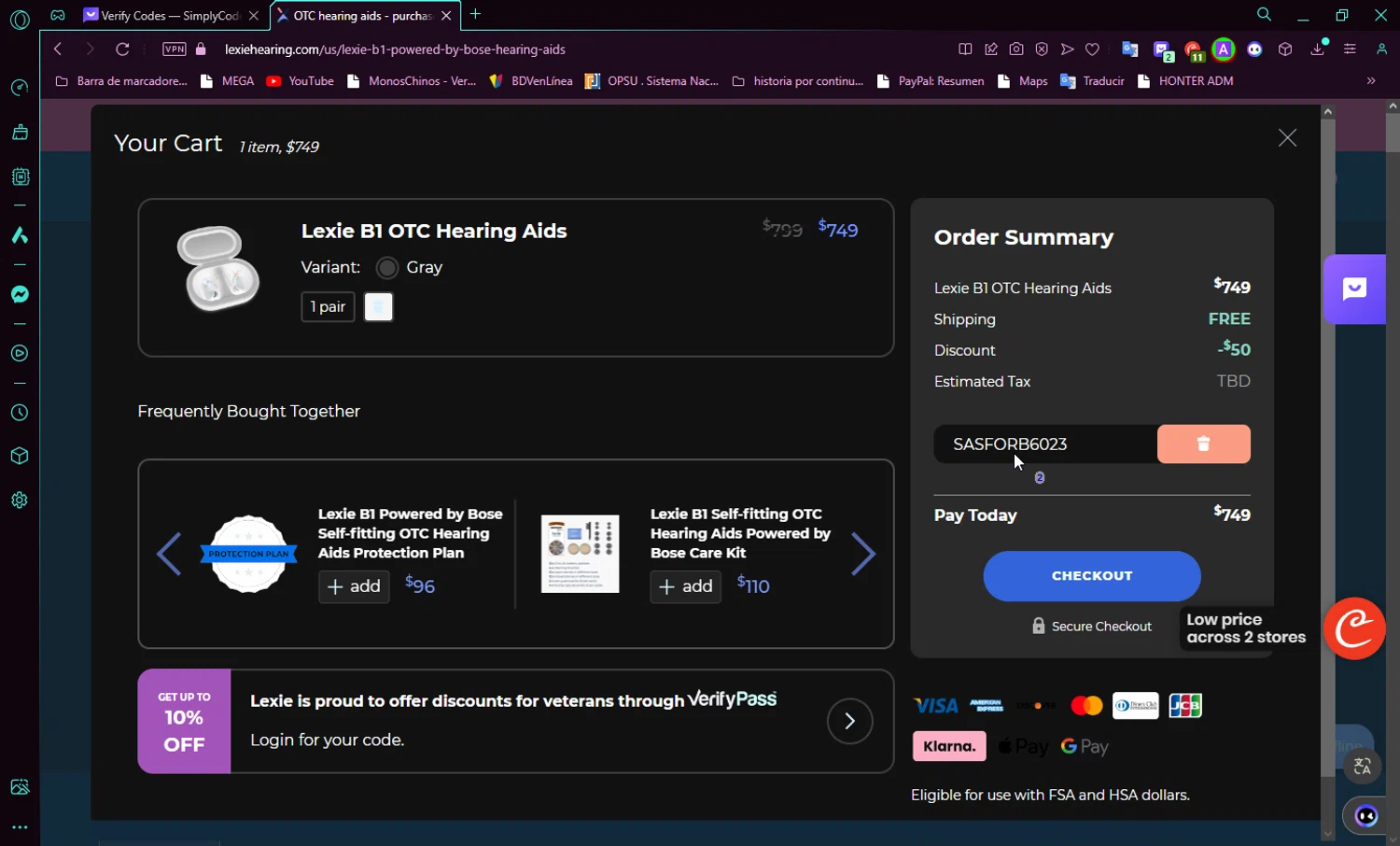
Task: Take a snapshot with camera icon
Action: pyautogui.click(x=1016, y=49)
